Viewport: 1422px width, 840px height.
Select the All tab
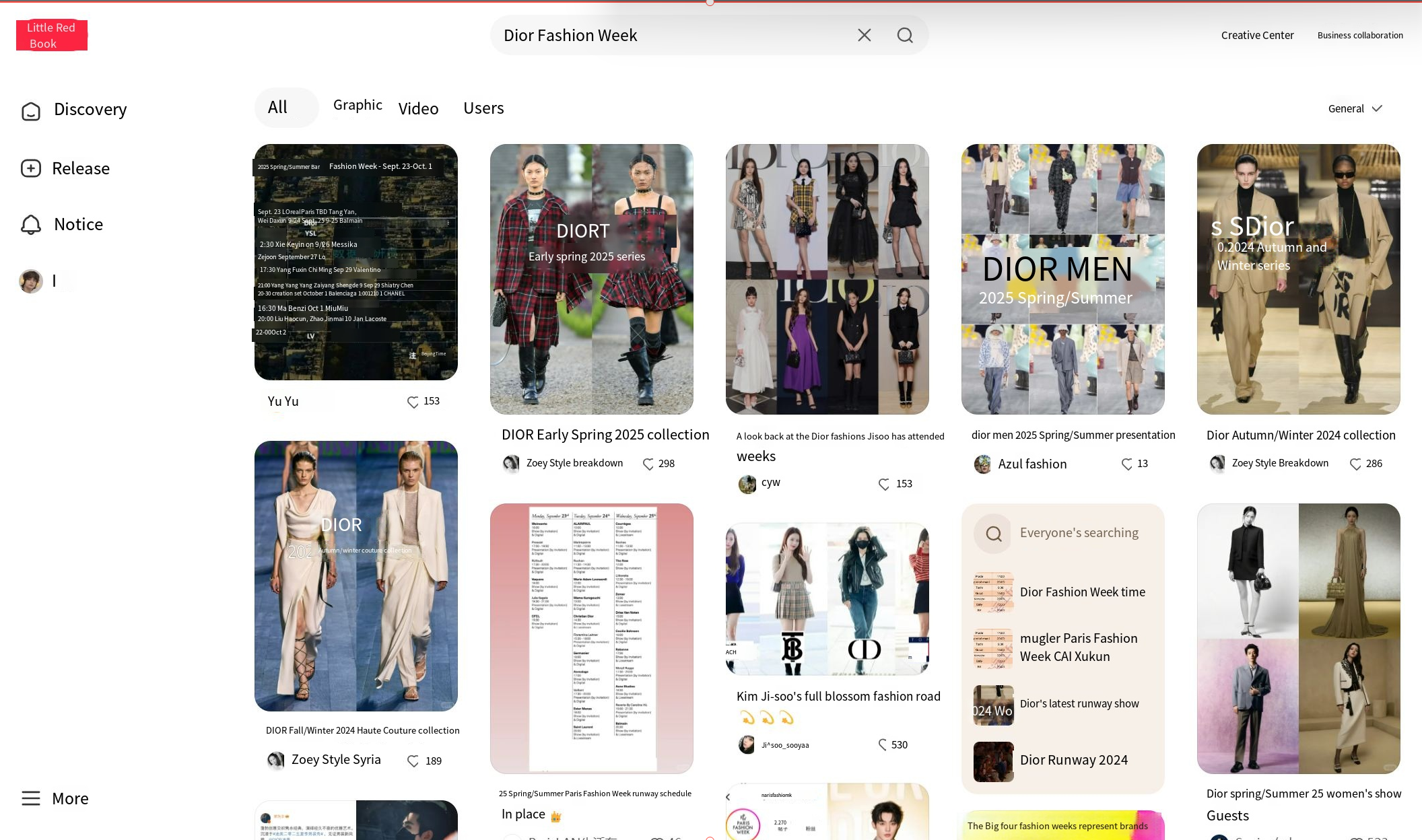click(x=285, y=108)
